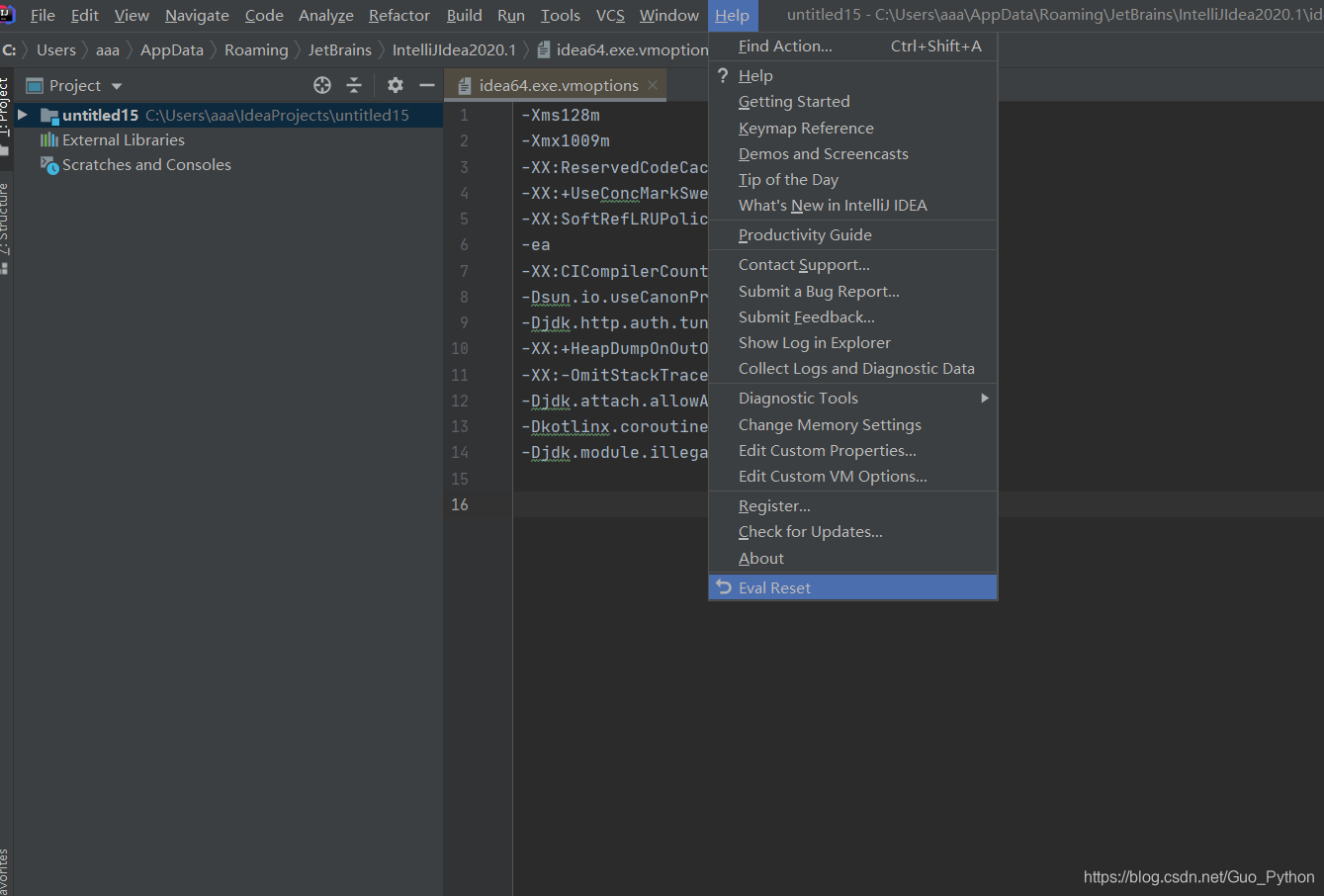This screenshot has width=1324, height=896.
Task: Open About from Help menu
Action: (x=853, y=558)
